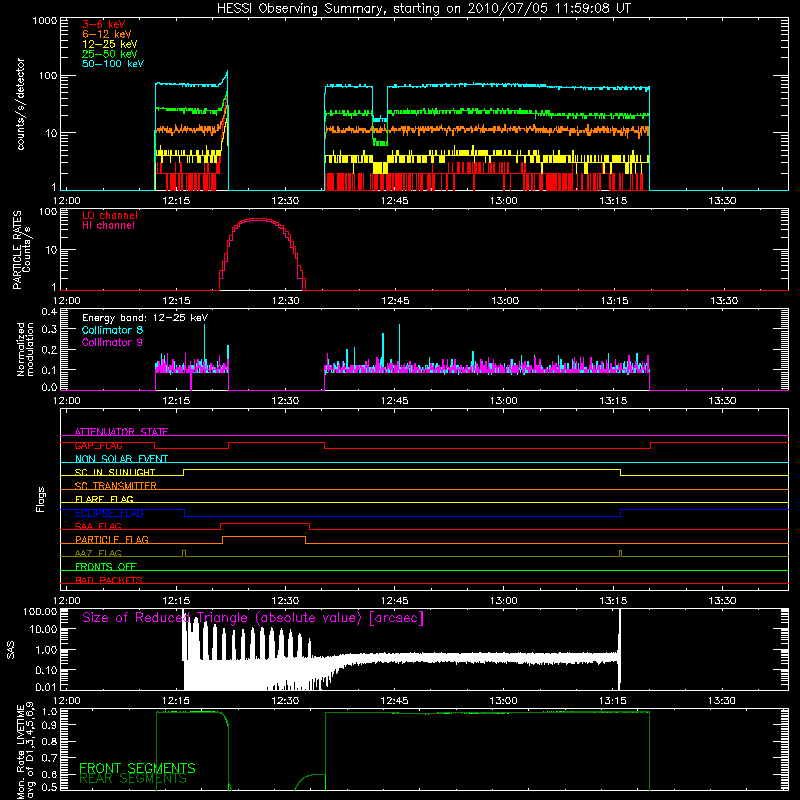Screen dimensions: 800x800
Task: Click the ATTENUATOR_STATE flag label
Action: tap(121, 432)
